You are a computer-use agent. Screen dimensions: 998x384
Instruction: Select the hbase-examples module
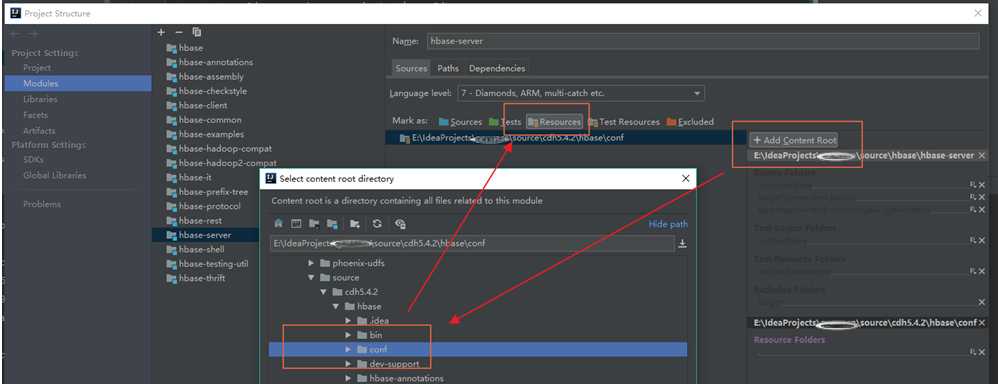point(205,134)
